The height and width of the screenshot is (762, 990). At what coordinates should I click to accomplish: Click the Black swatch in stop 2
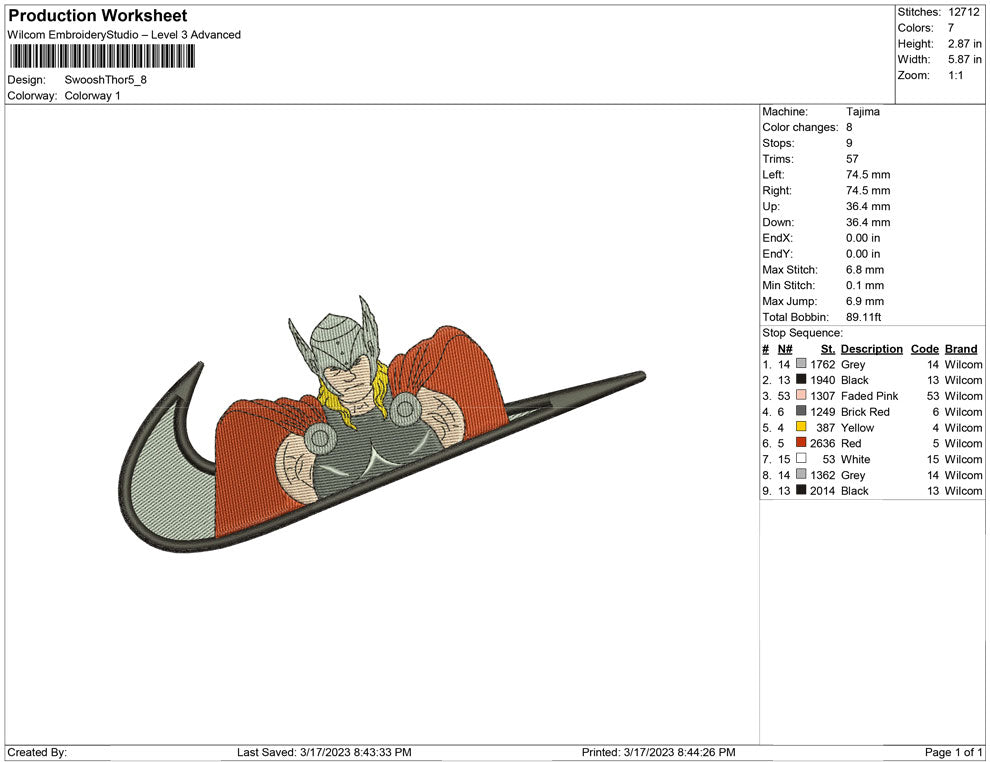pyautogui.click(x=801, y=379)
